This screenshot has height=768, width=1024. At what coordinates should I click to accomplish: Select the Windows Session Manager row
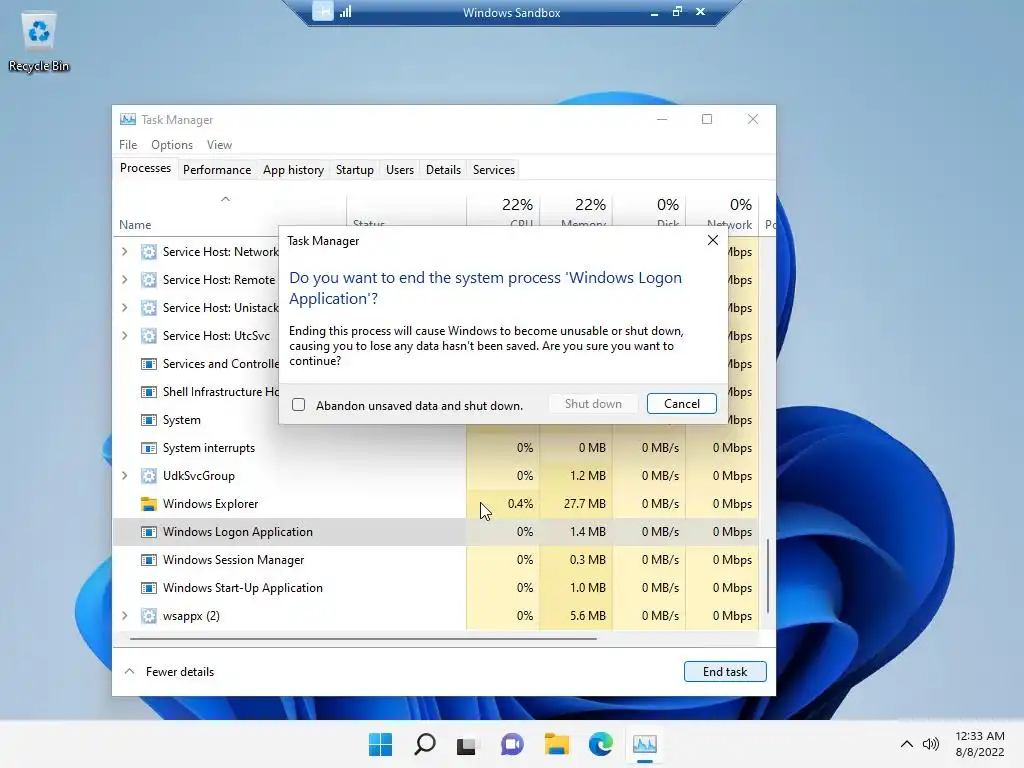tap(436, 560)
